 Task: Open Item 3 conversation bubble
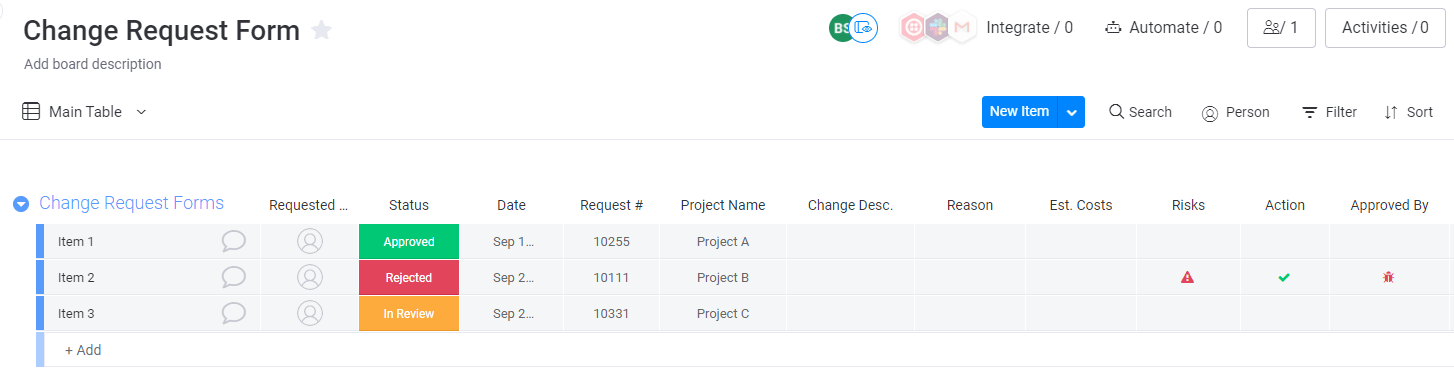[x=234, y=313]
